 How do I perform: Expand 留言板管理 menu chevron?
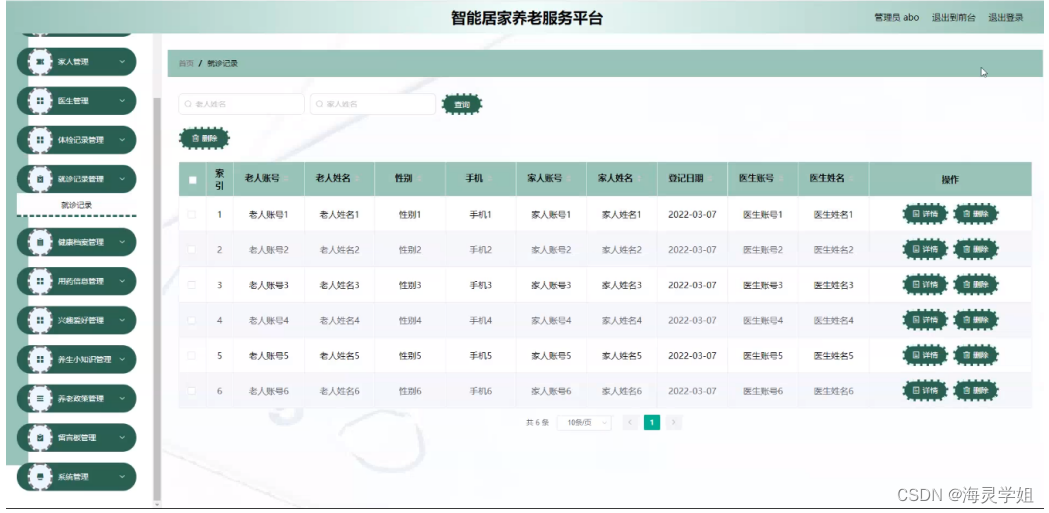tap(122, 437)
